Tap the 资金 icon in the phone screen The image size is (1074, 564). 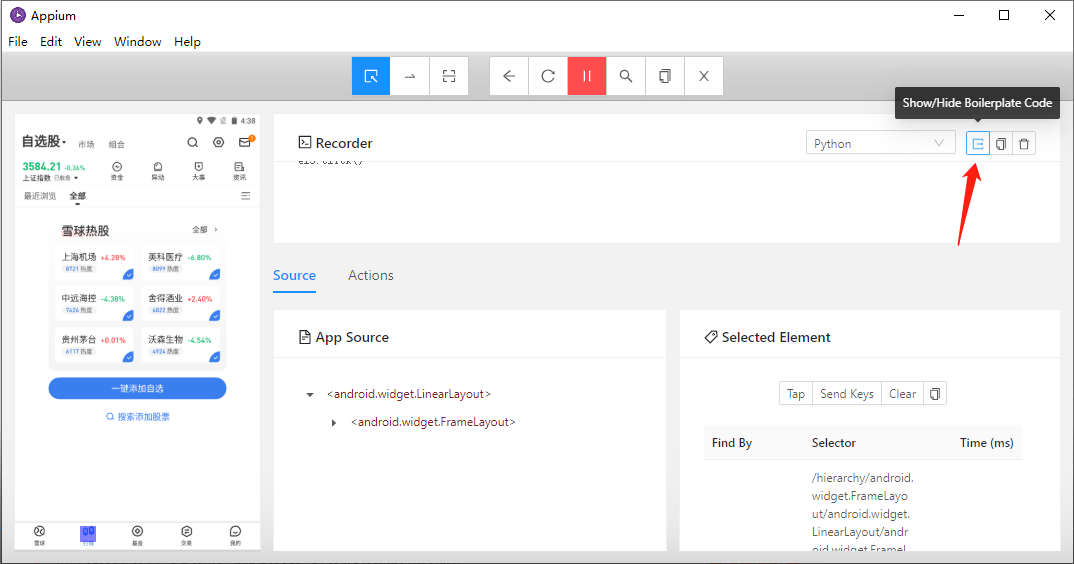point(117,171)
